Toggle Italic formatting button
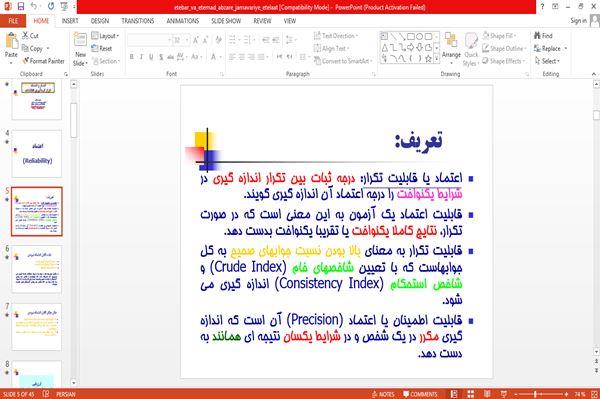This screenshot has width=600, height=399. [141, 57]
